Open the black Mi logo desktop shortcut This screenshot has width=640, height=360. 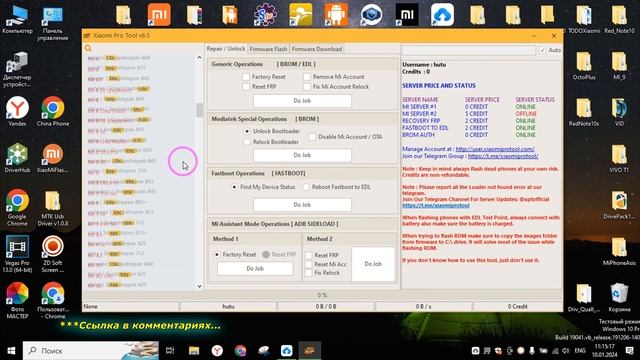[x=407, y=14]
